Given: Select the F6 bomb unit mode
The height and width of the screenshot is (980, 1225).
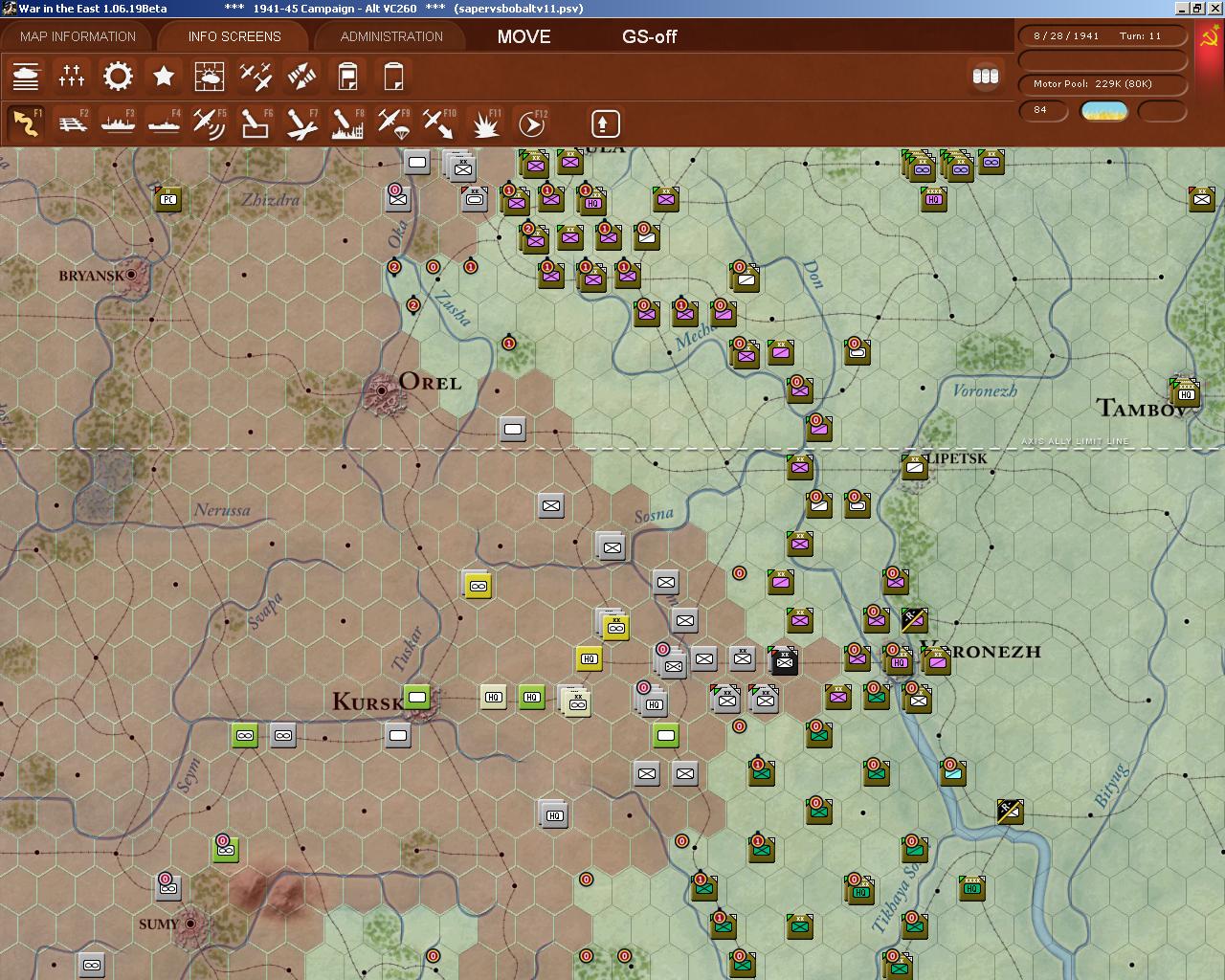Looking at the screenshot, I should point(256,123).
